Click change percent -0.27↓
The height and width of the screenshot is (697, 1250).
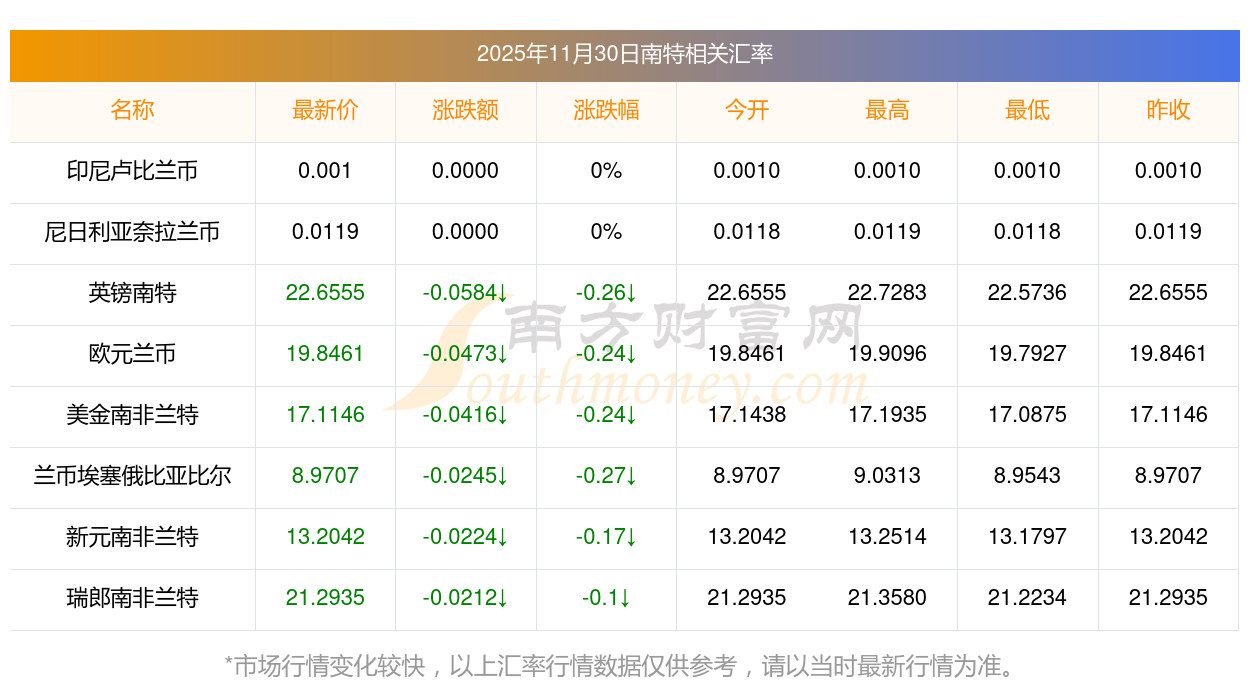[x=606, y=476]
